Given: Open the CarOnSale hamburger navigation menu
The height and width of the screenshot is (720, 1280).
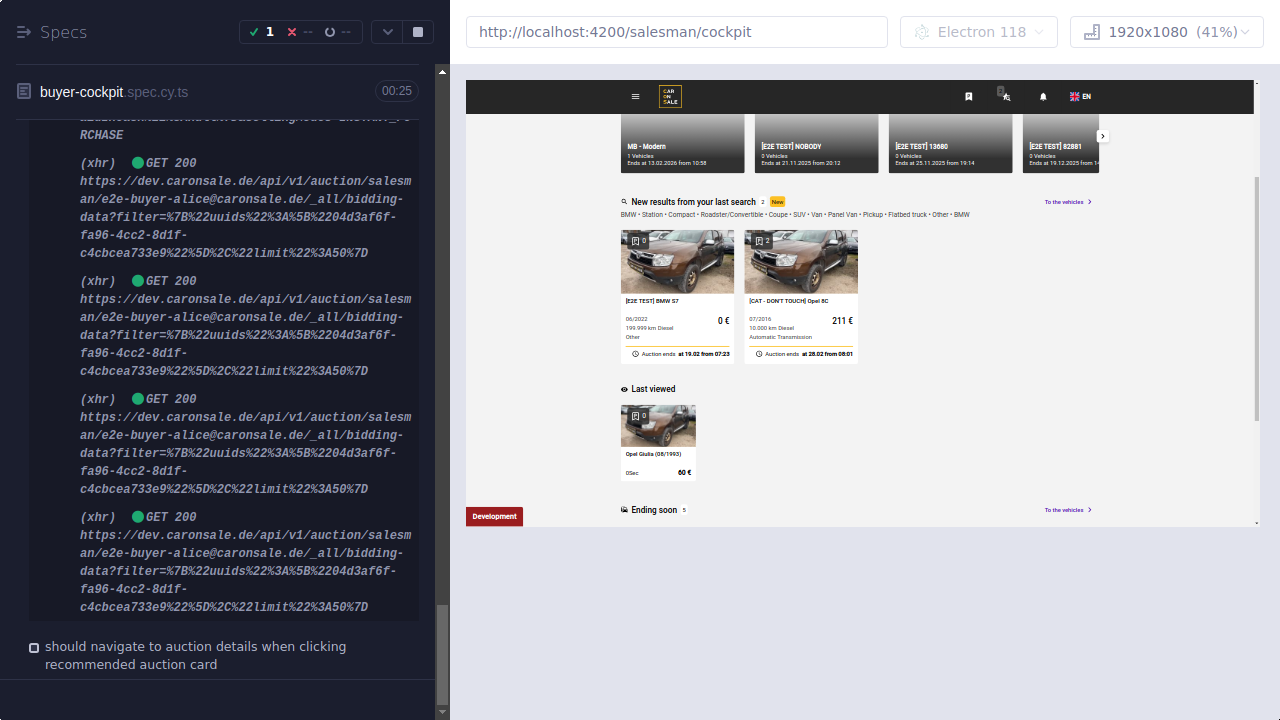Looking at the screenshot, I should coord(635,96).
